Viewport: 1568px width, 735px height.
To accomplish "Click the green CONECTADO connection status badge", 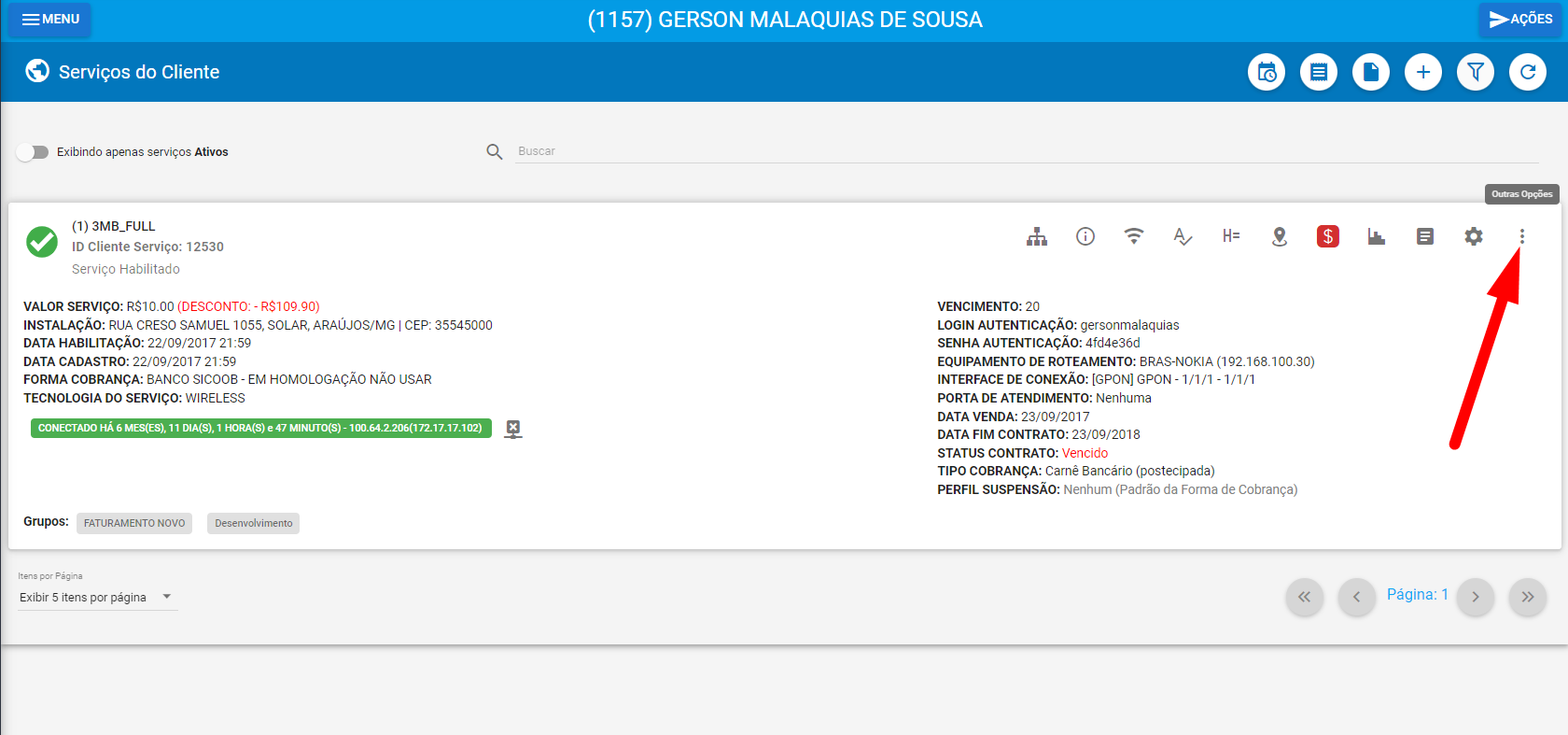I will [x=261, y=429].
